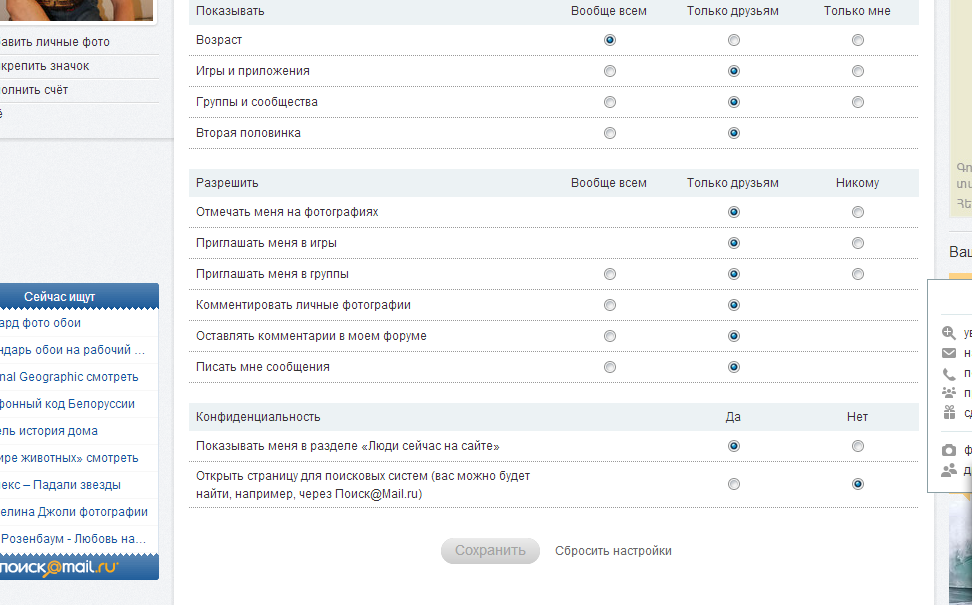The width and height of the screenshot is (972, 605).
Task: Click the magnifier plus icon in right popup
Action: tap(949, 333)
